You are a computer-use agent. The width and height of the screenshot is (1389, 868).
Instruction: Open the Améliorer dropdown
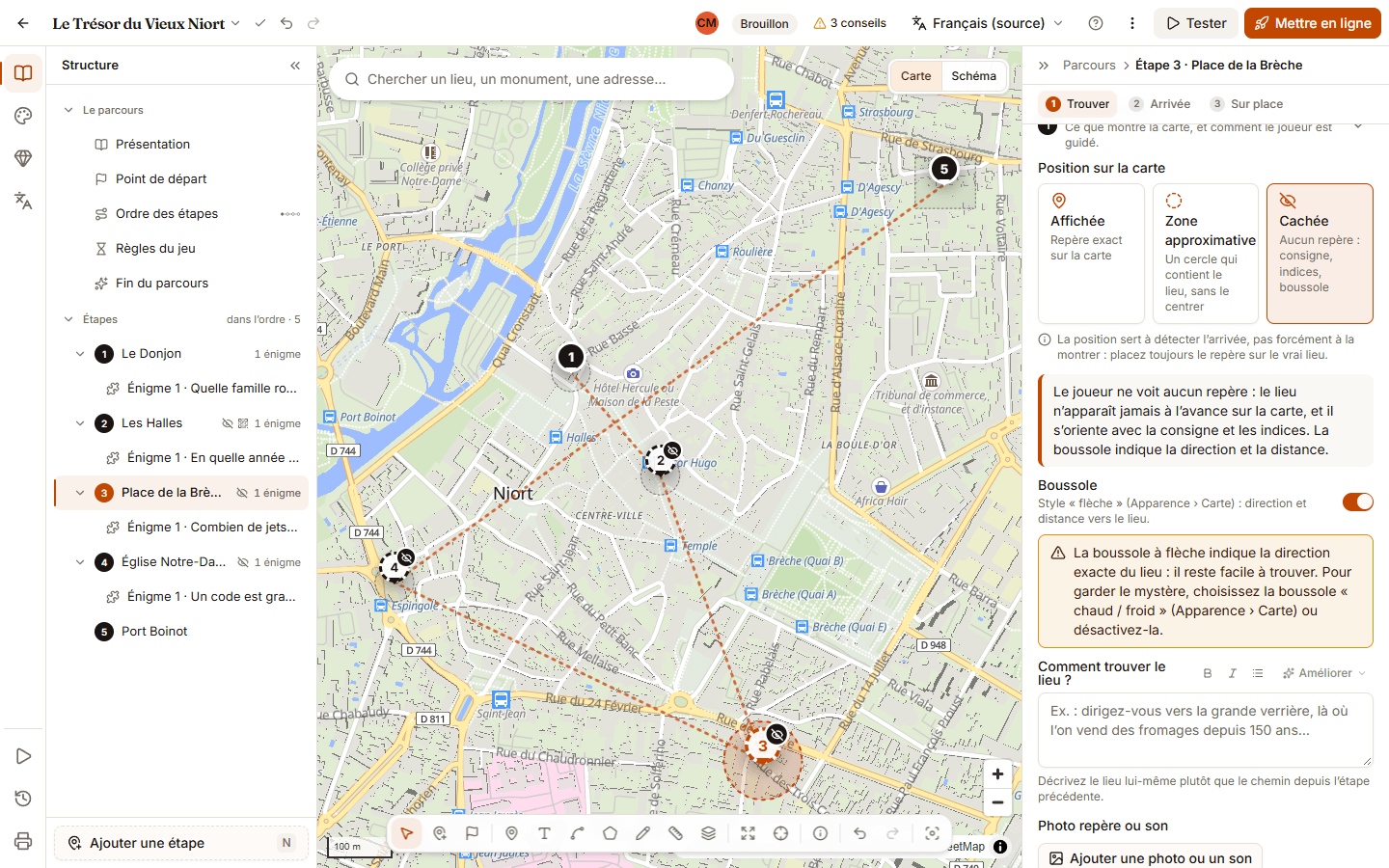(x=1324, y=673)
